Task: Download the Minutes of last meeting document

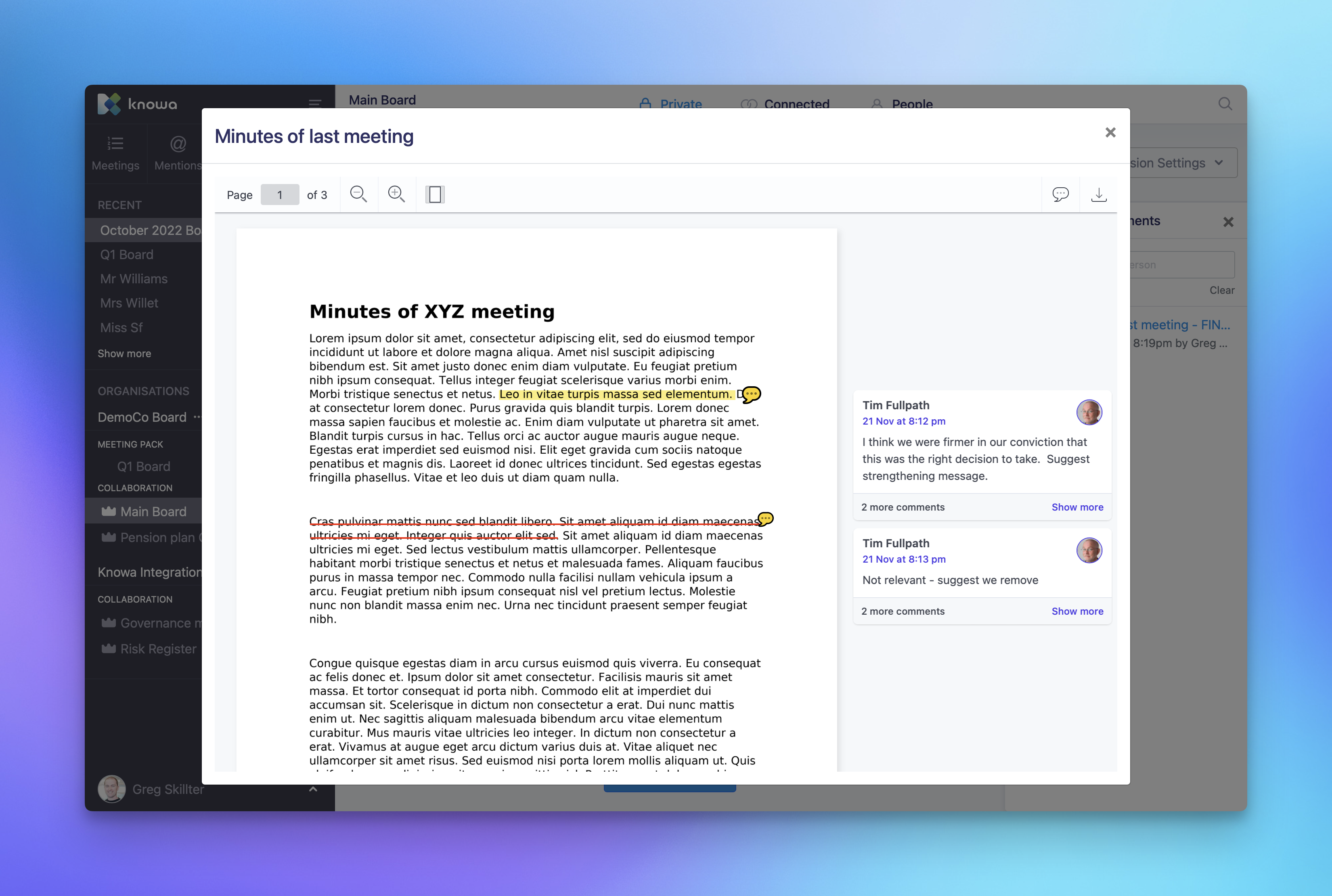Action: coord(1099,194)
